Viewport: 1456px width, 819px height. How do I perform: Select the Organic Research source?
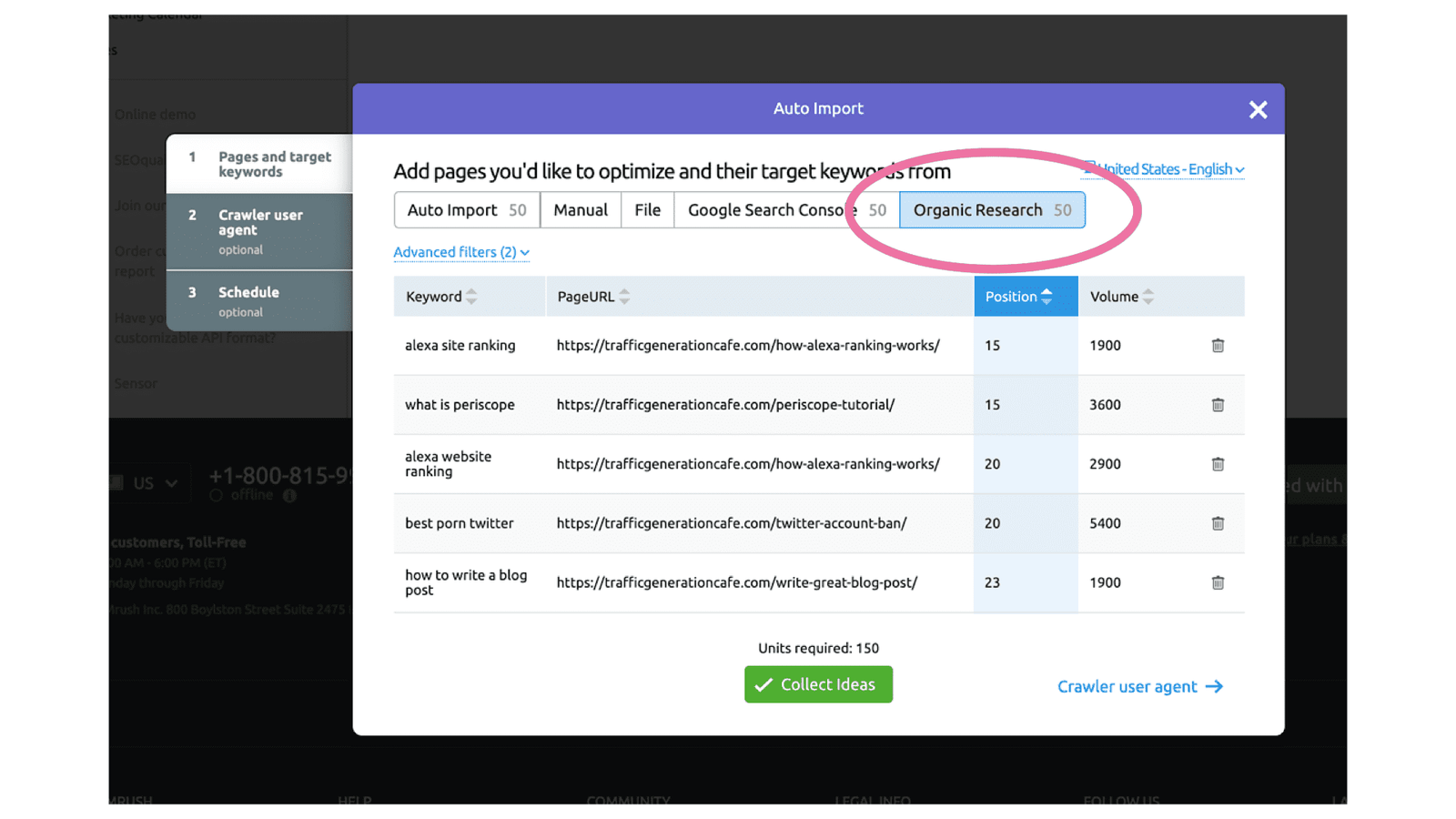(978, 209)
